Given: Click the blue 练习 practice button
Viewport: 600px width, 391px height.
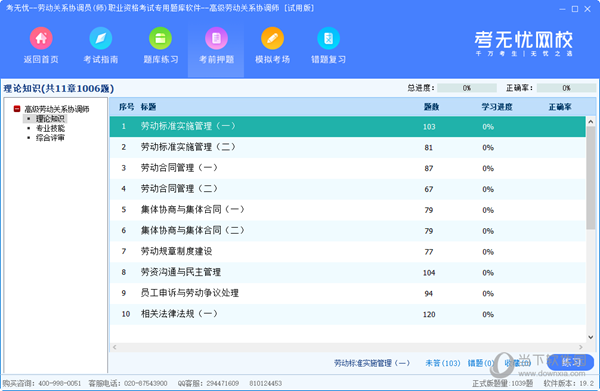Looking at the screenshot, I should (x=571, y=362).
